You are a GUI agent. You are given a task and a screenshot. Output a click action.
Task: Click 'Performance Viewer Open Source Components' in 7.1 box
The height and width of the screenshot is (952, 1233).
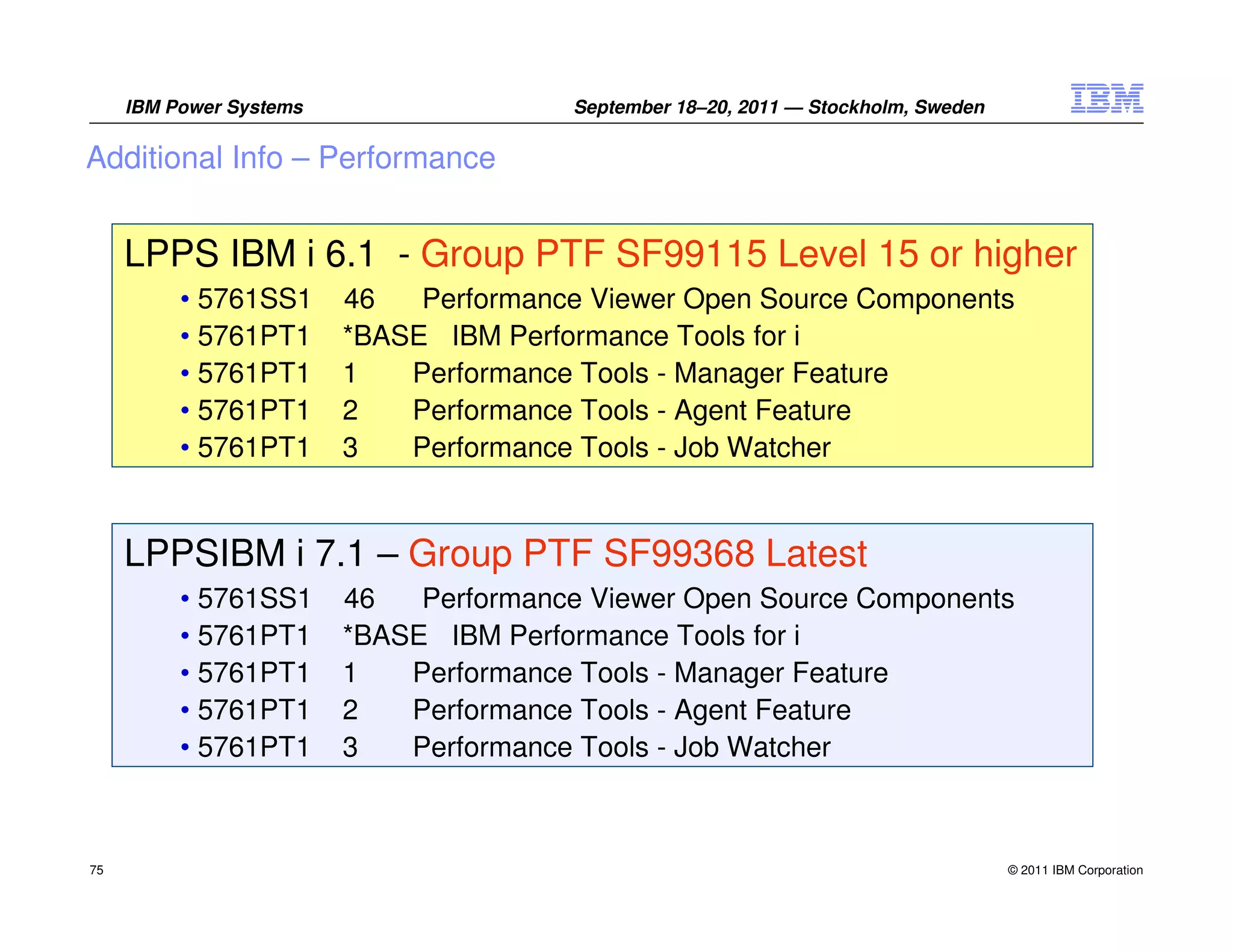tap(718, 599)
